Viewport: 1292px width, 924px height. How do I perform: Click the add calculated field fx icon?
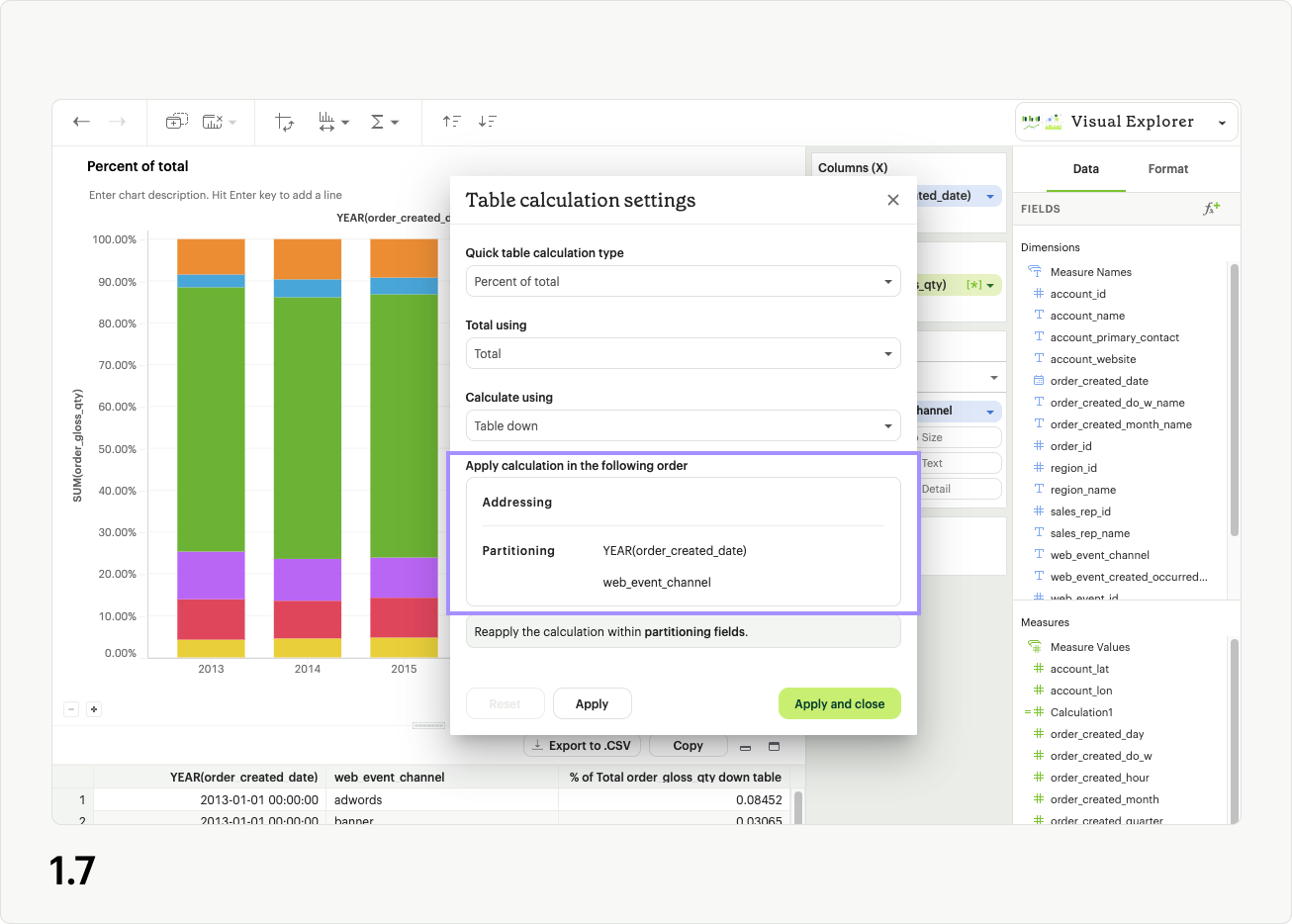click(x=1212, y=209)
